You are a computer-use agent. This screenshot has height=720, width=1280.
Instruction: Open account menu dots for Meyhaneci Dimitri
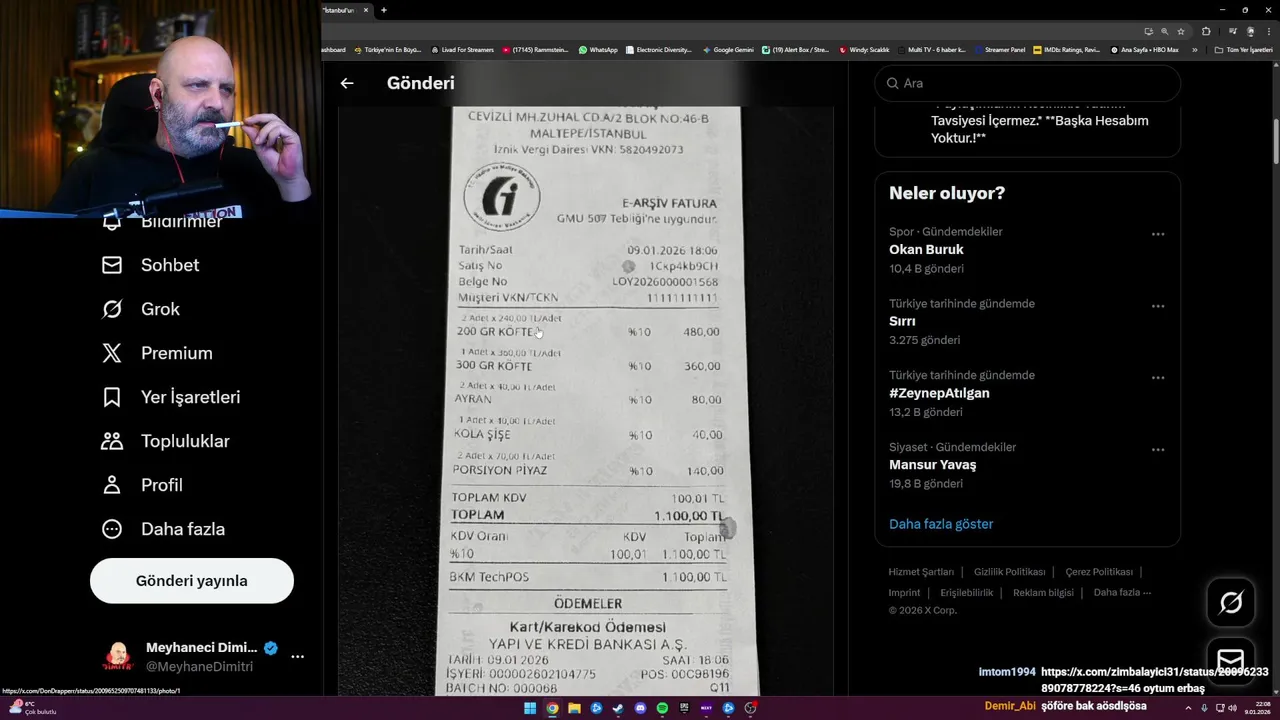coord(297,657)
